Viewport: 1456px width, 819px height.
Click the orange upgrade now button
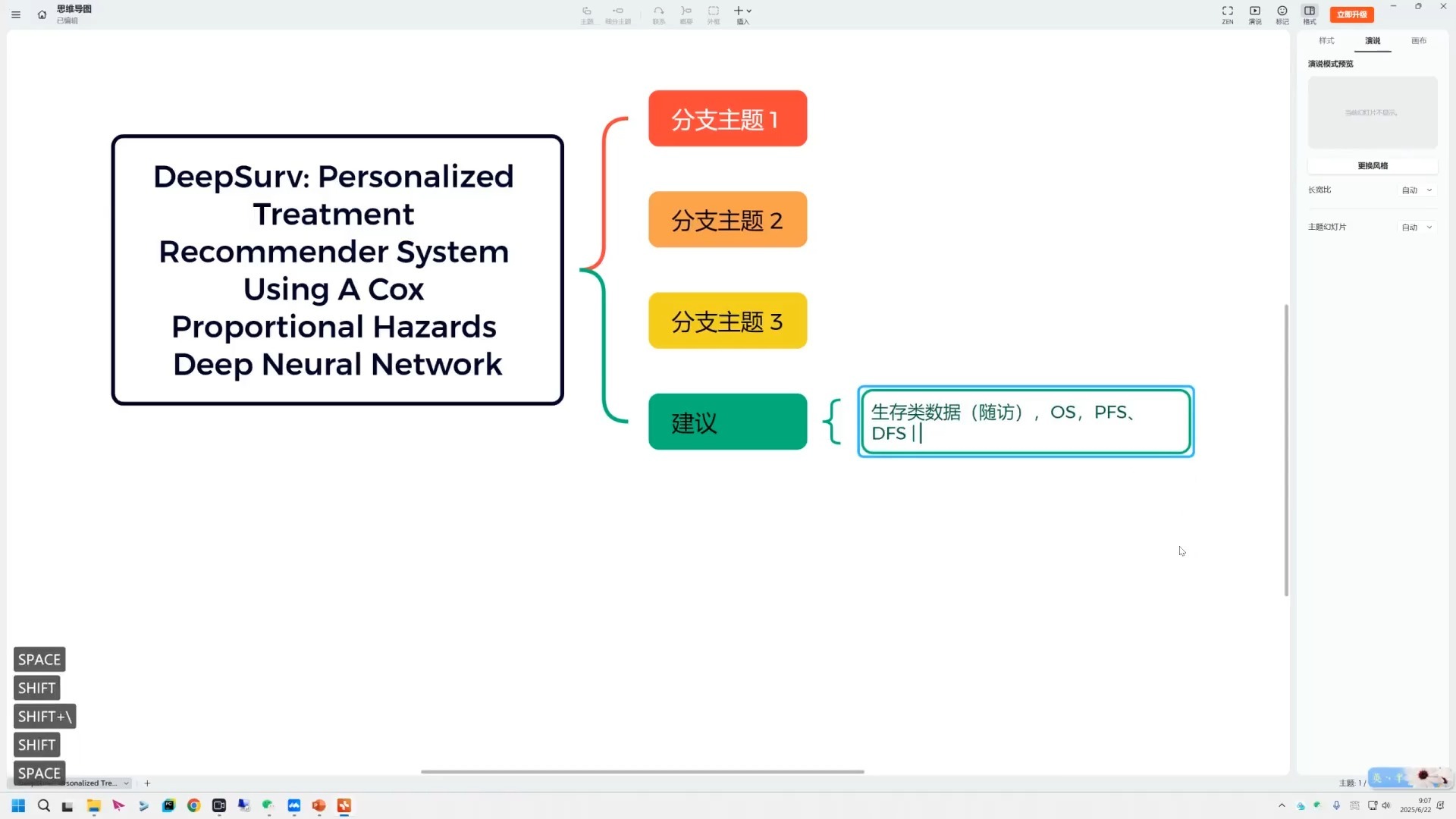1351,14
